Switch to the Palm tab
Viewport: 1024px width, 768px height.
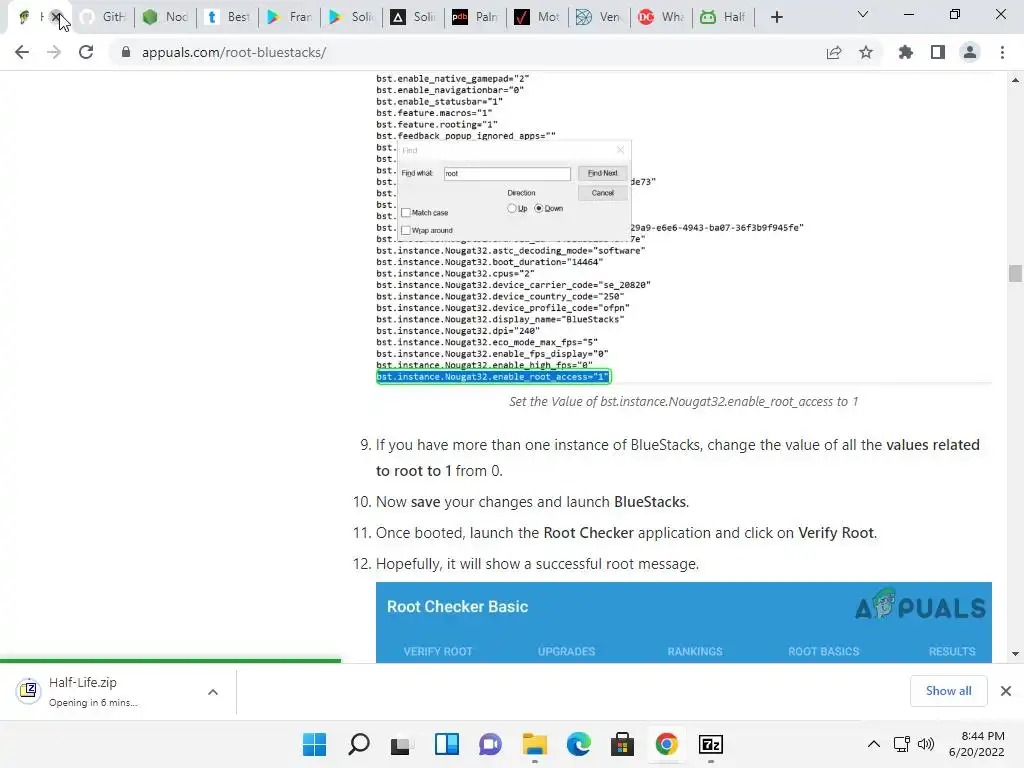(x=476, y=17)
